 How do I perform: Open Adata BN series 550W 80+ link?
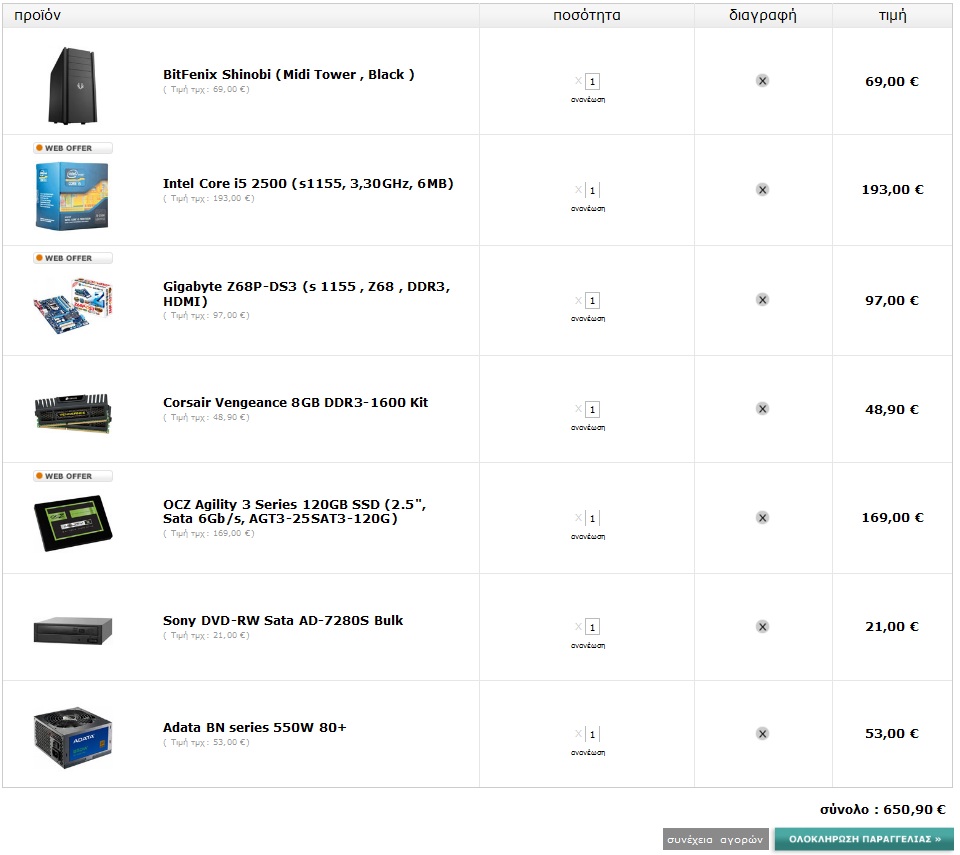pyautogui.click(x=255, y=728)
